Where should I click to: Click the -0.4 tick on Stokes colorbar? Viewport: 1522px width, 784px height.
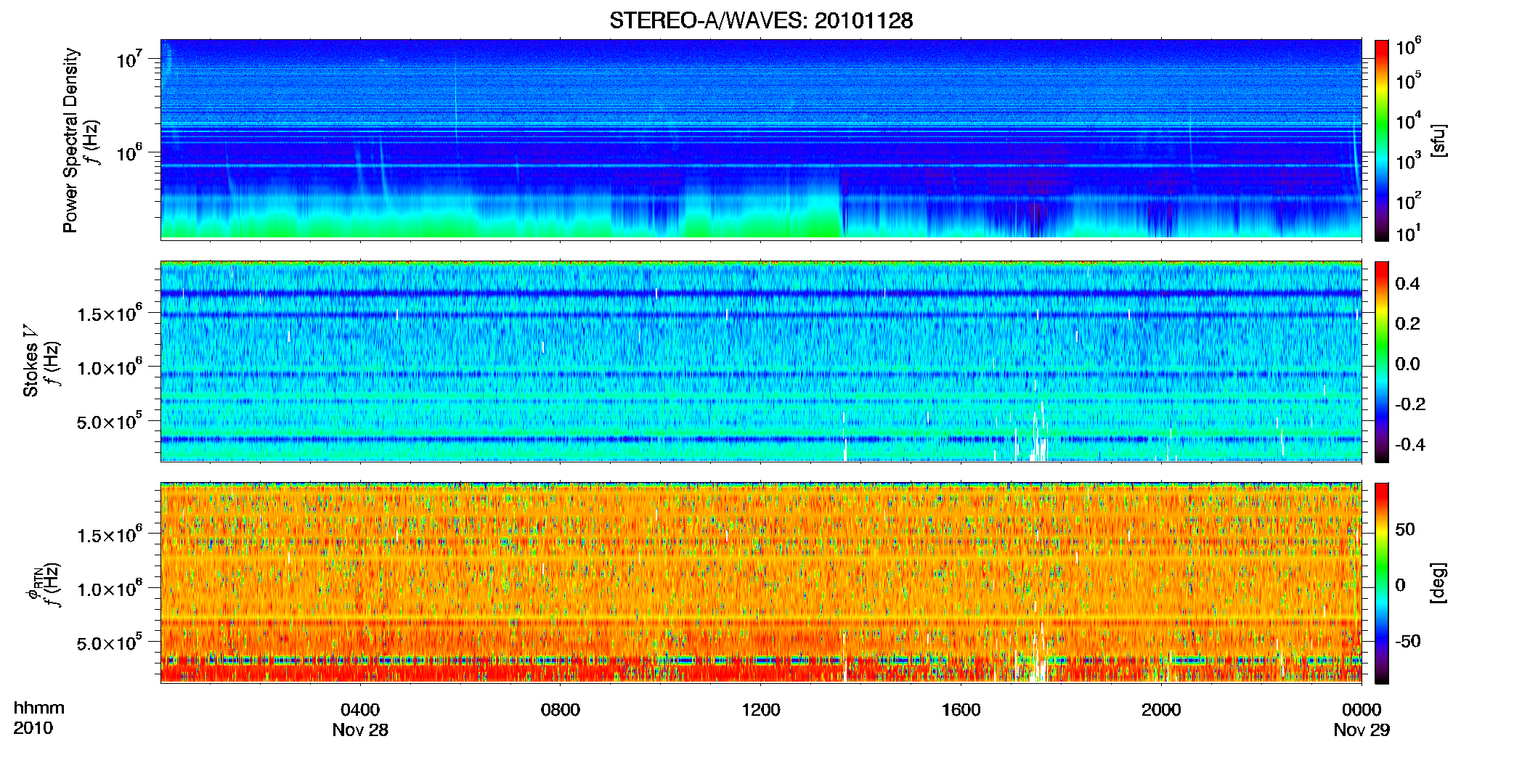pyautogui.click(x=1410, y=445)
